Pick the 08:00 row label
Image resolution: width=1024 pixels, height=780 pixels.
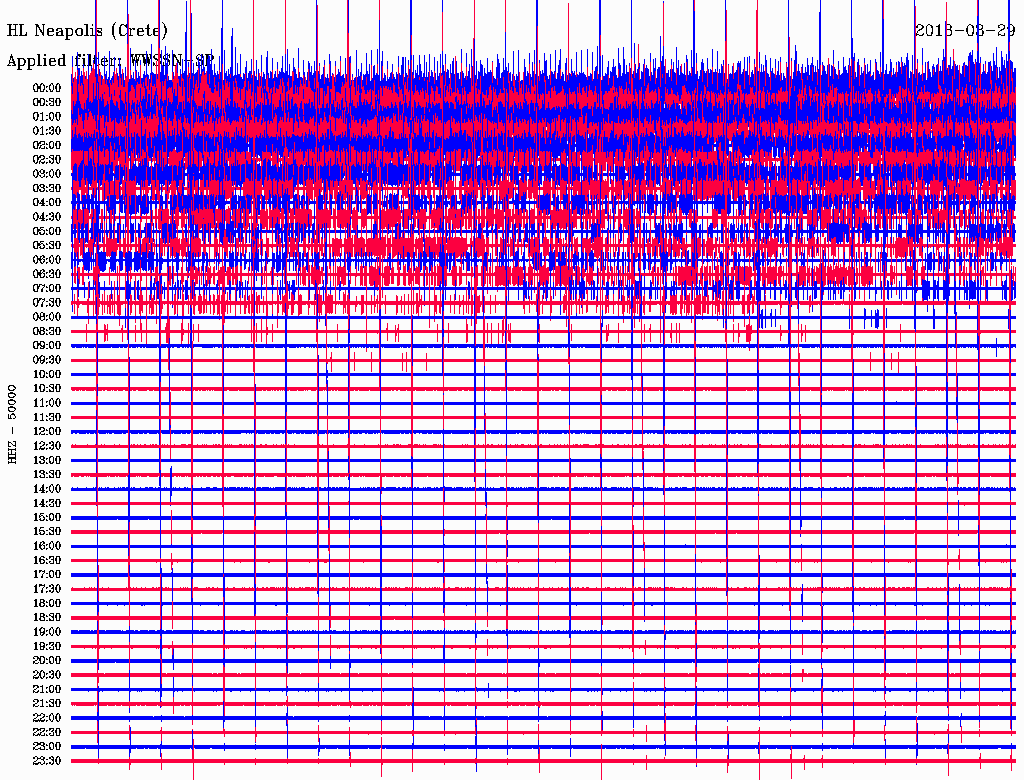47,317
